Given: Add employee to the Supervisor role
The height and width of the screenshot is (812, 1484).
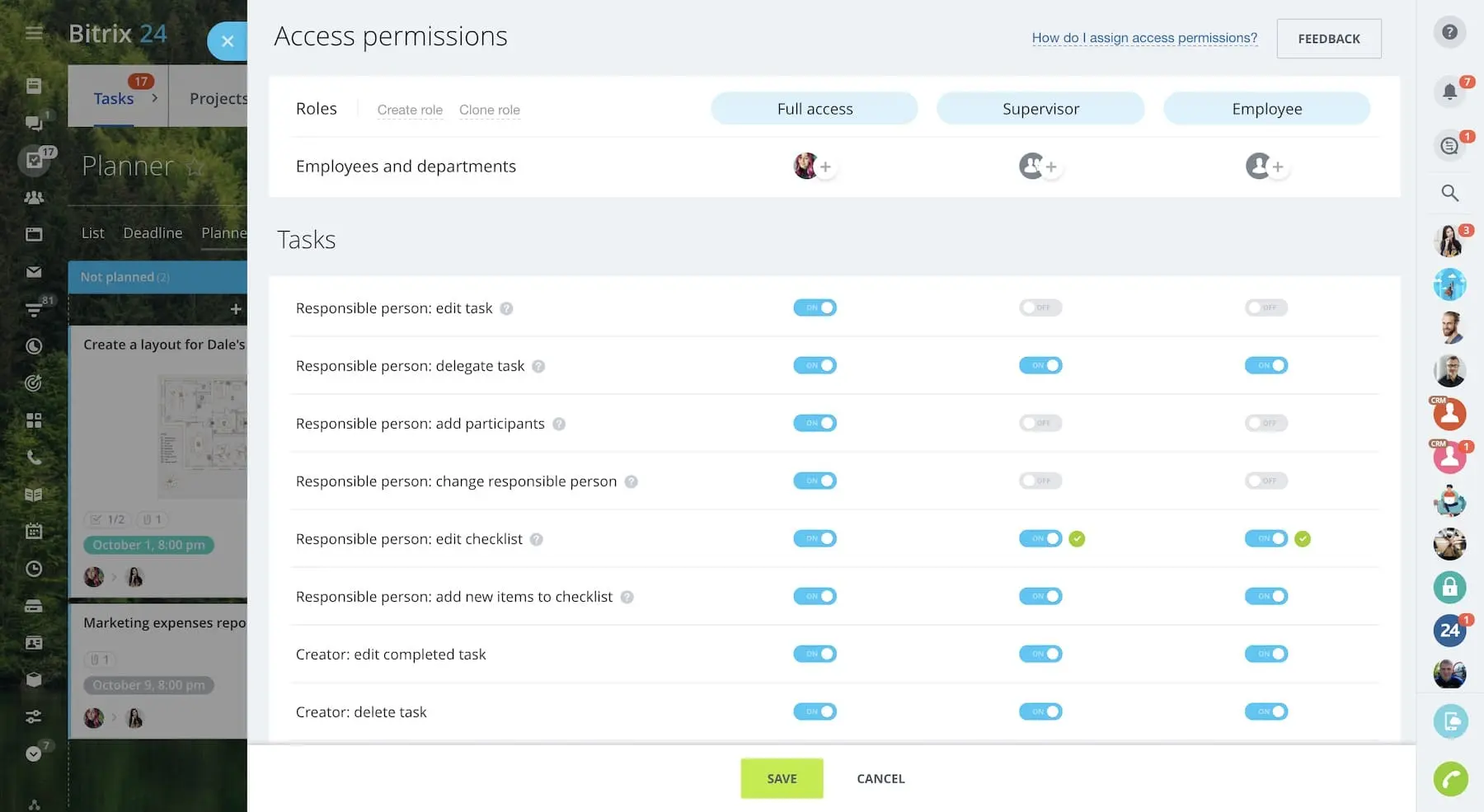Looking at the screenshot, I should (1050, 167).
